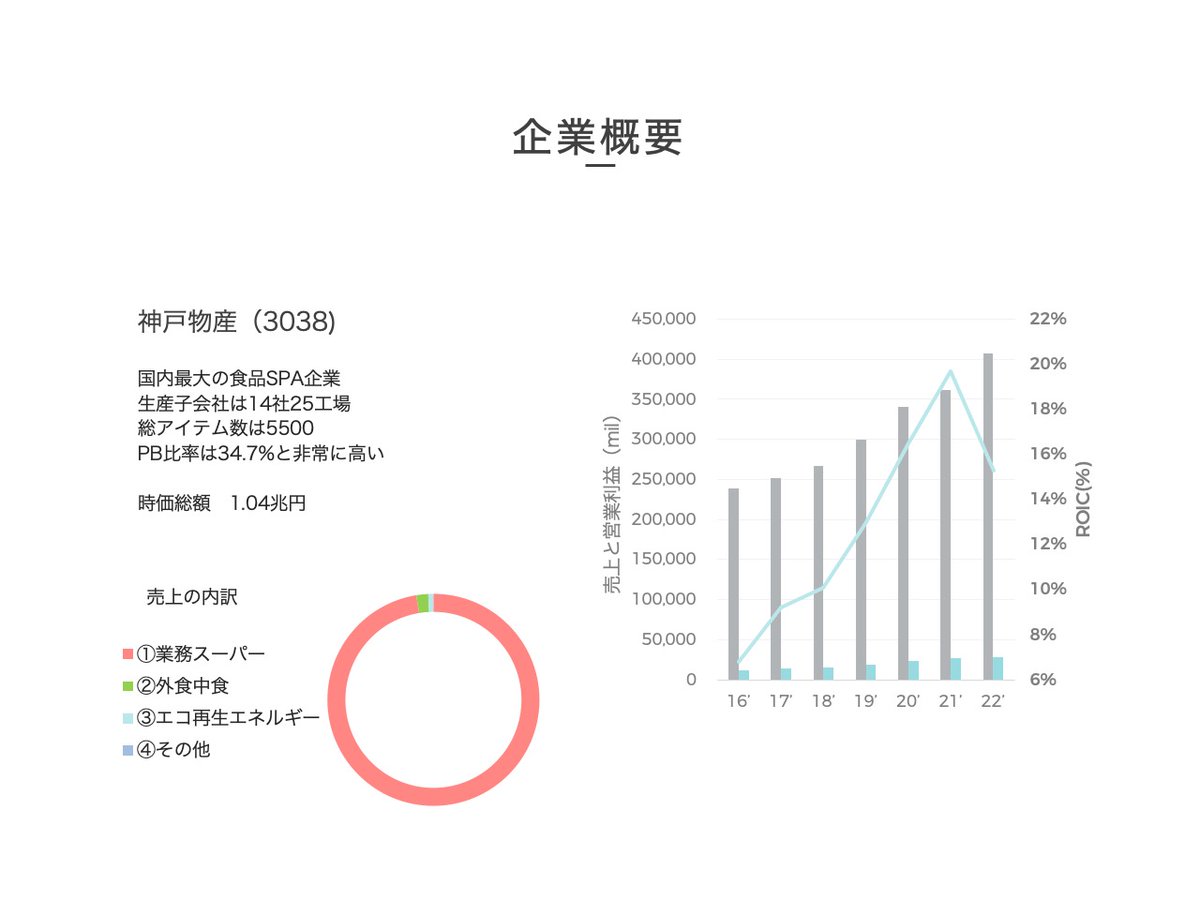Click the 14% ROIC axis label
This screenshot has width=1200, height=900.
pyautogui.click(x=1049, y=499)
